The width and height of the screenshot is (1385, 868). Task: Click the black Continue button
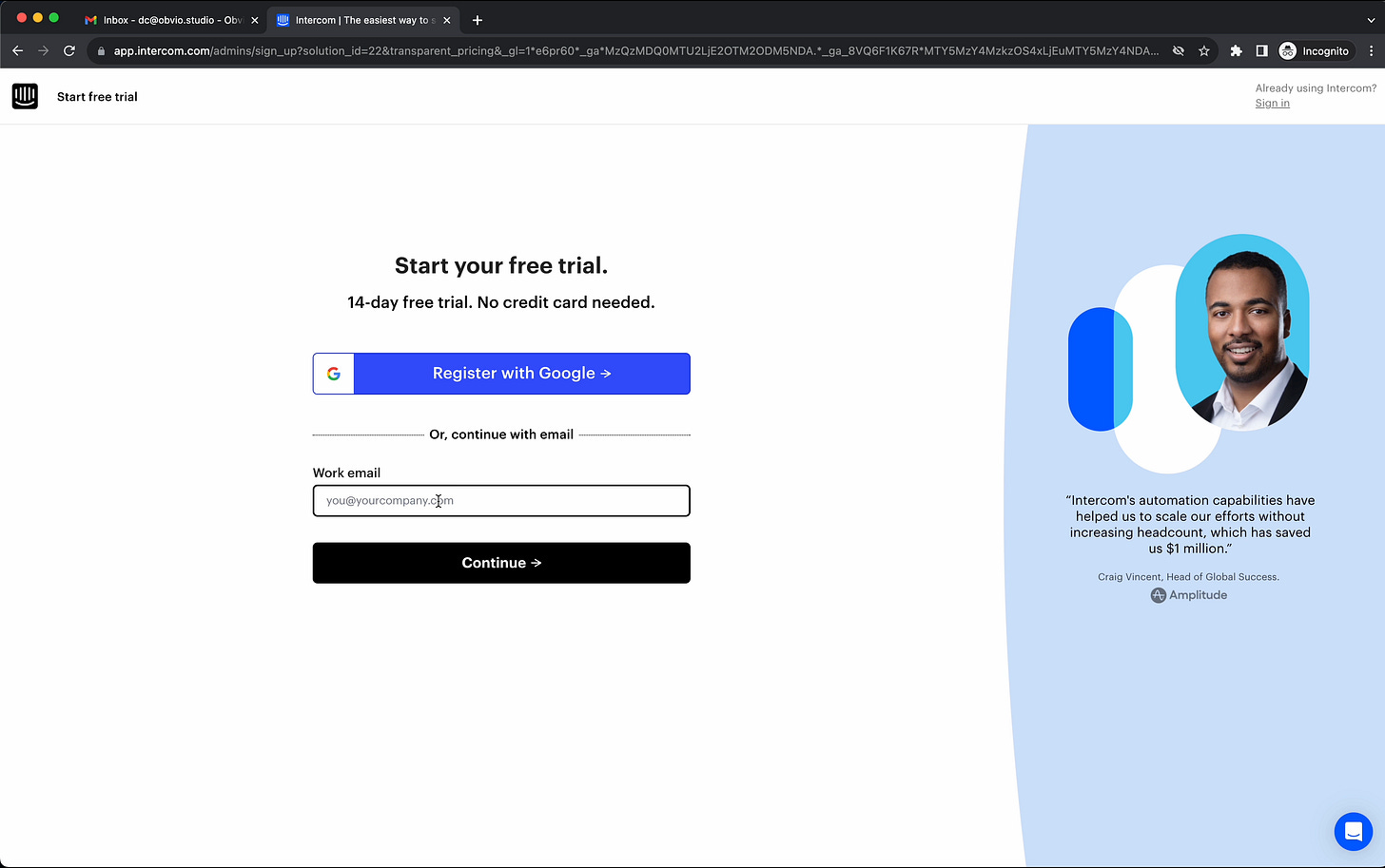coord(501,563)
